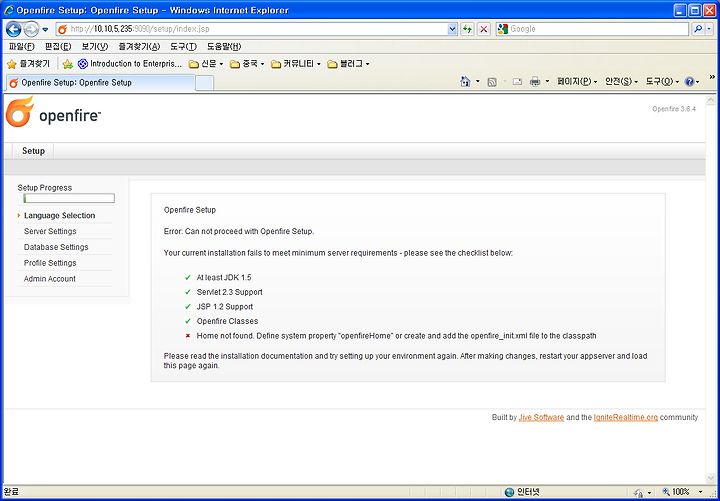Click the green check beside Servlet 2.3 Support
This screenshot has width=720, height=501.
(x=187, y=292)
